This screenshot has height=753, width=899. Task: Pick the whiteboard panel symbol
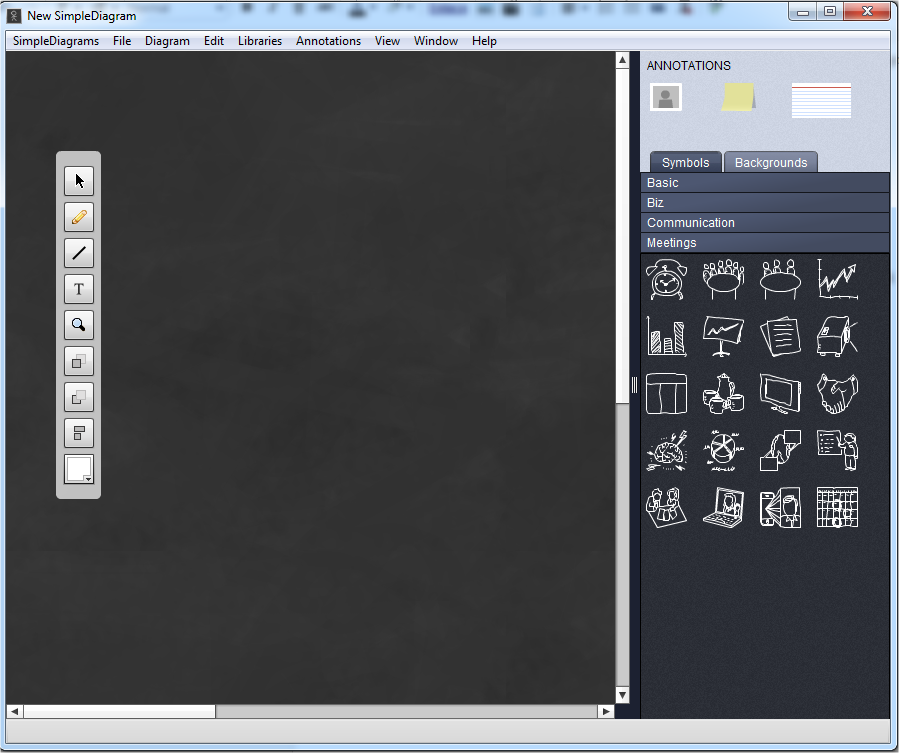(666, 393)
